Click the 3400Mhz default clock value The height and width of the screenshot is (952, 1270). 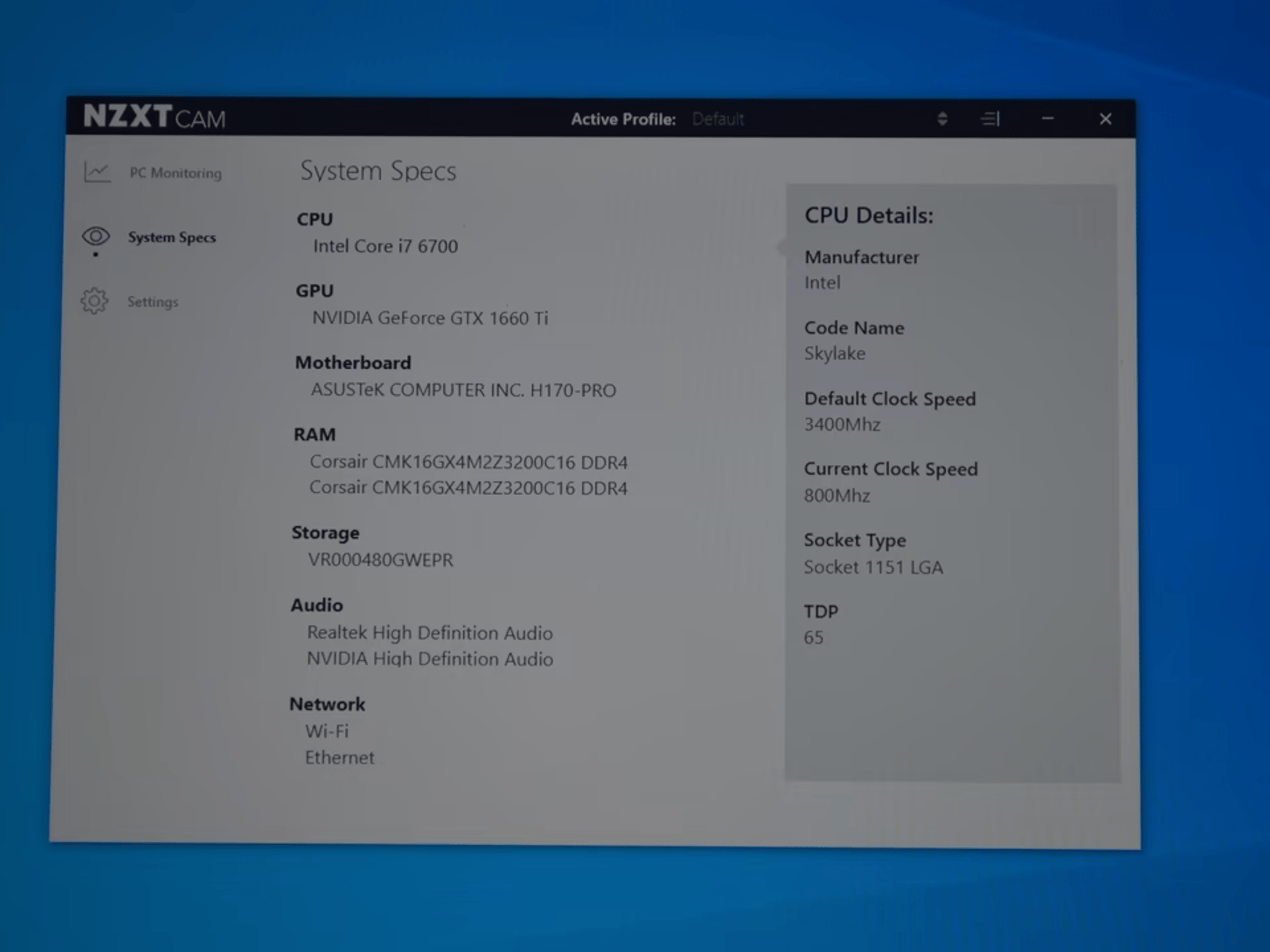(842, 425)
